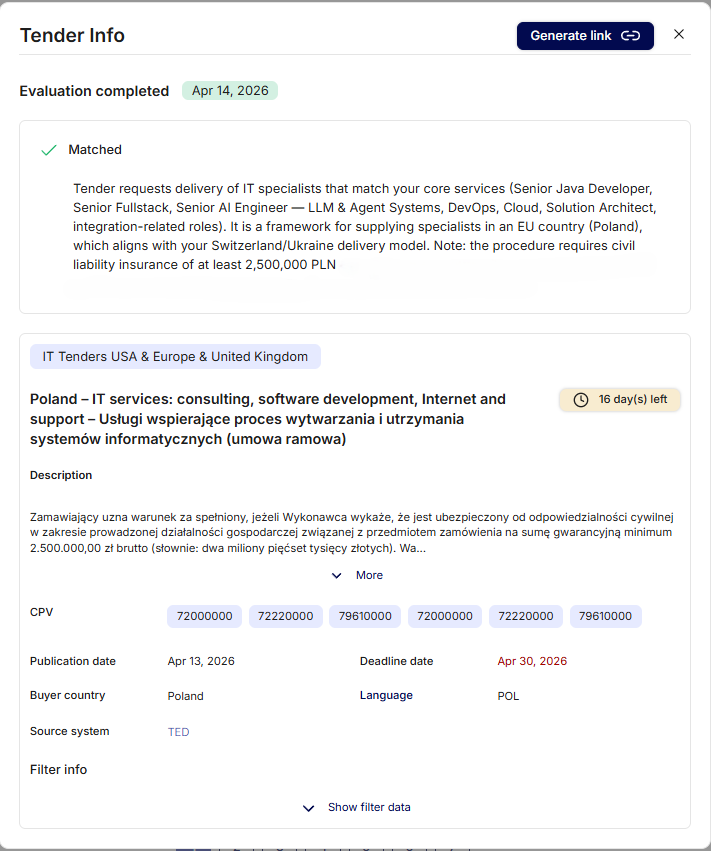Viewport: 711px width, 851px height.
Task: Click the Apr 14, 2026 evaluation badge
Action: [230, 91]
